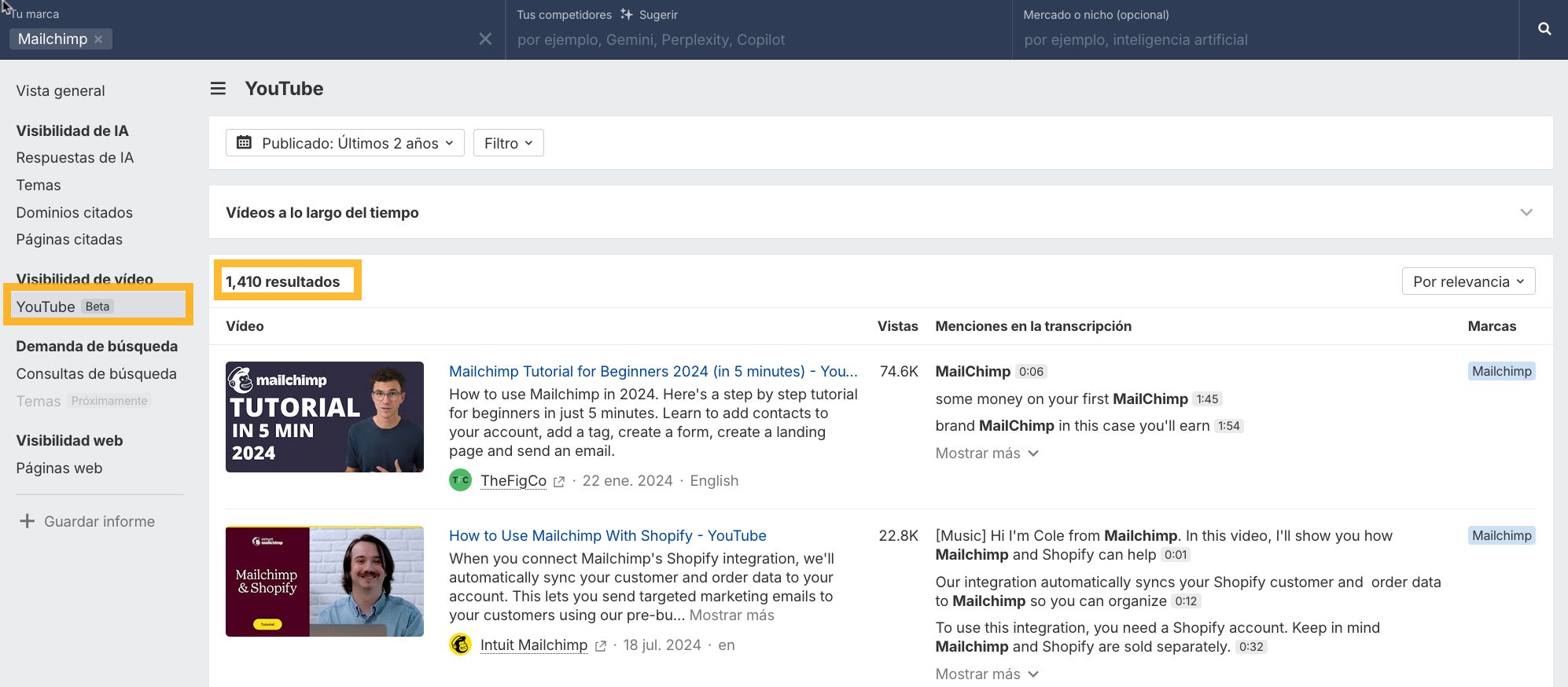Screen dimensions: 1568x687
Task: Click the Mailchimp & Shopify video thumbnail
Action: [324, 581]
